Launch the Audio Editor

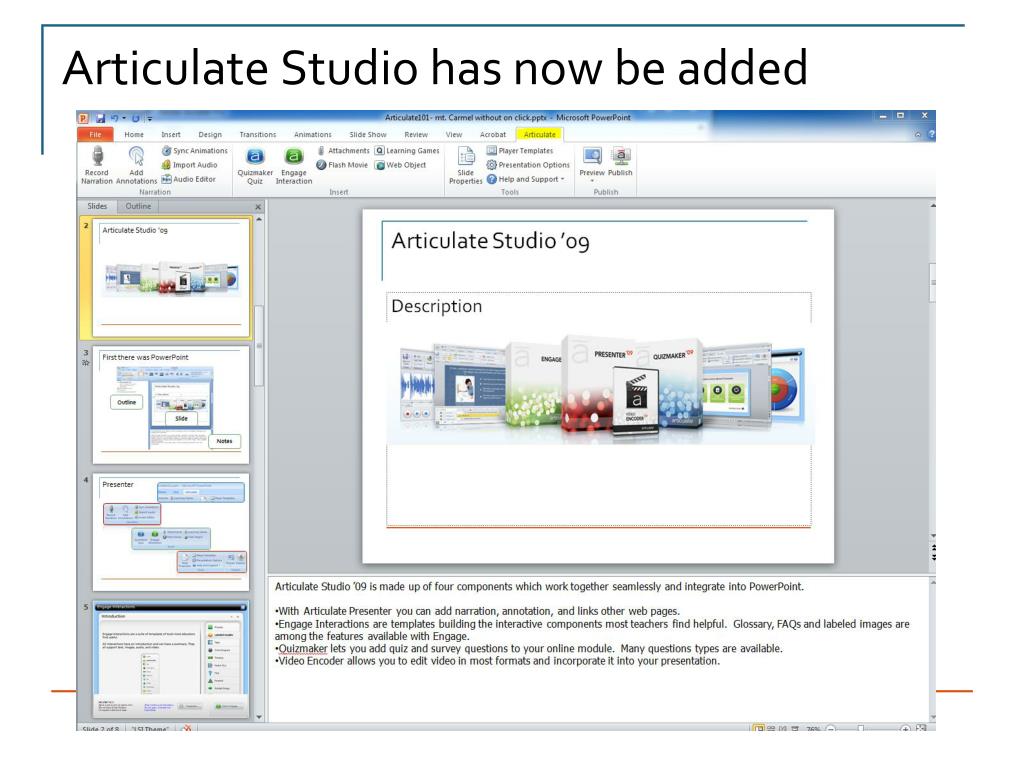point(188,179)
